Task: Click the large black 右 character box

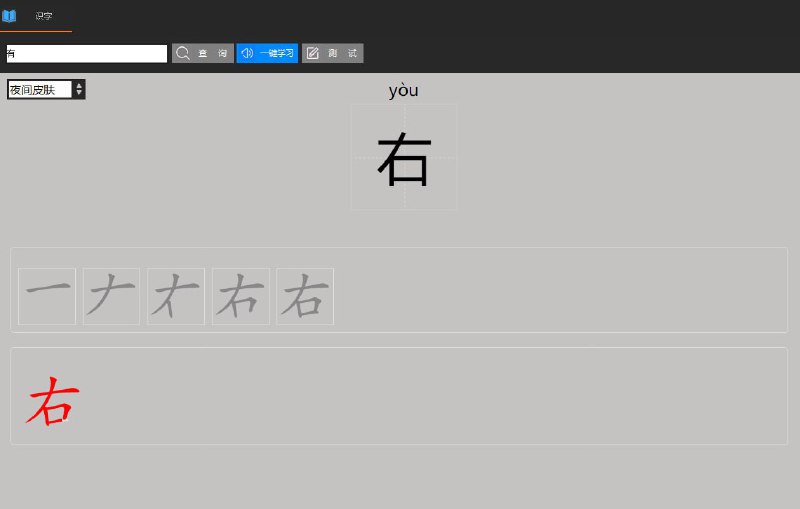Action: pos(404,158)
